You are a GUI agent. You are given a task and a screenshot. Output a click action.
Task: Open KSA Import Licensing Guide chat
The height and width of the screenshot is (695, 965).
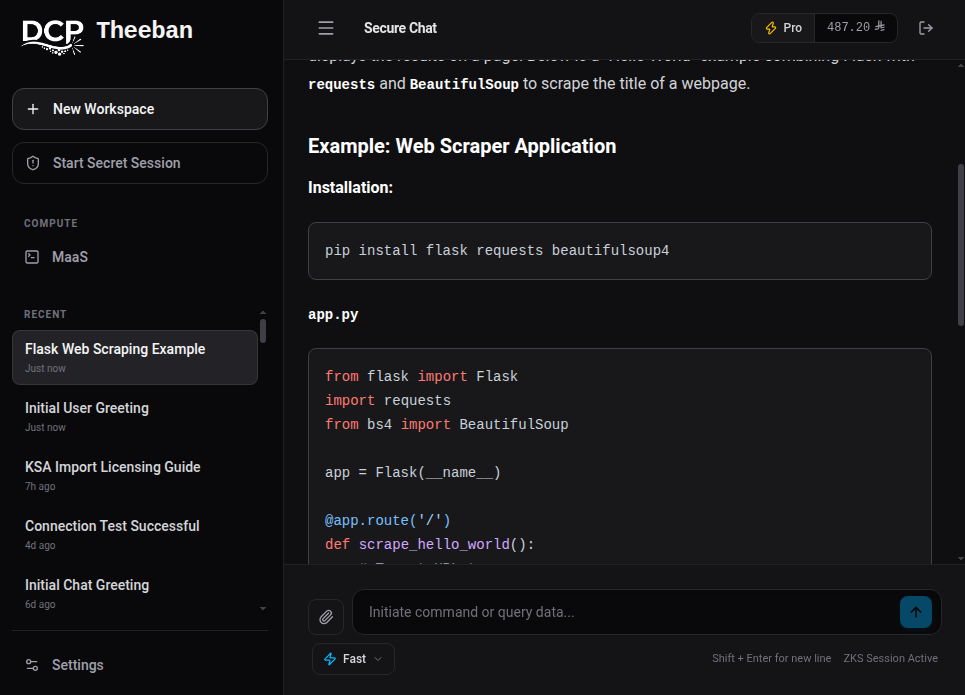135,476
